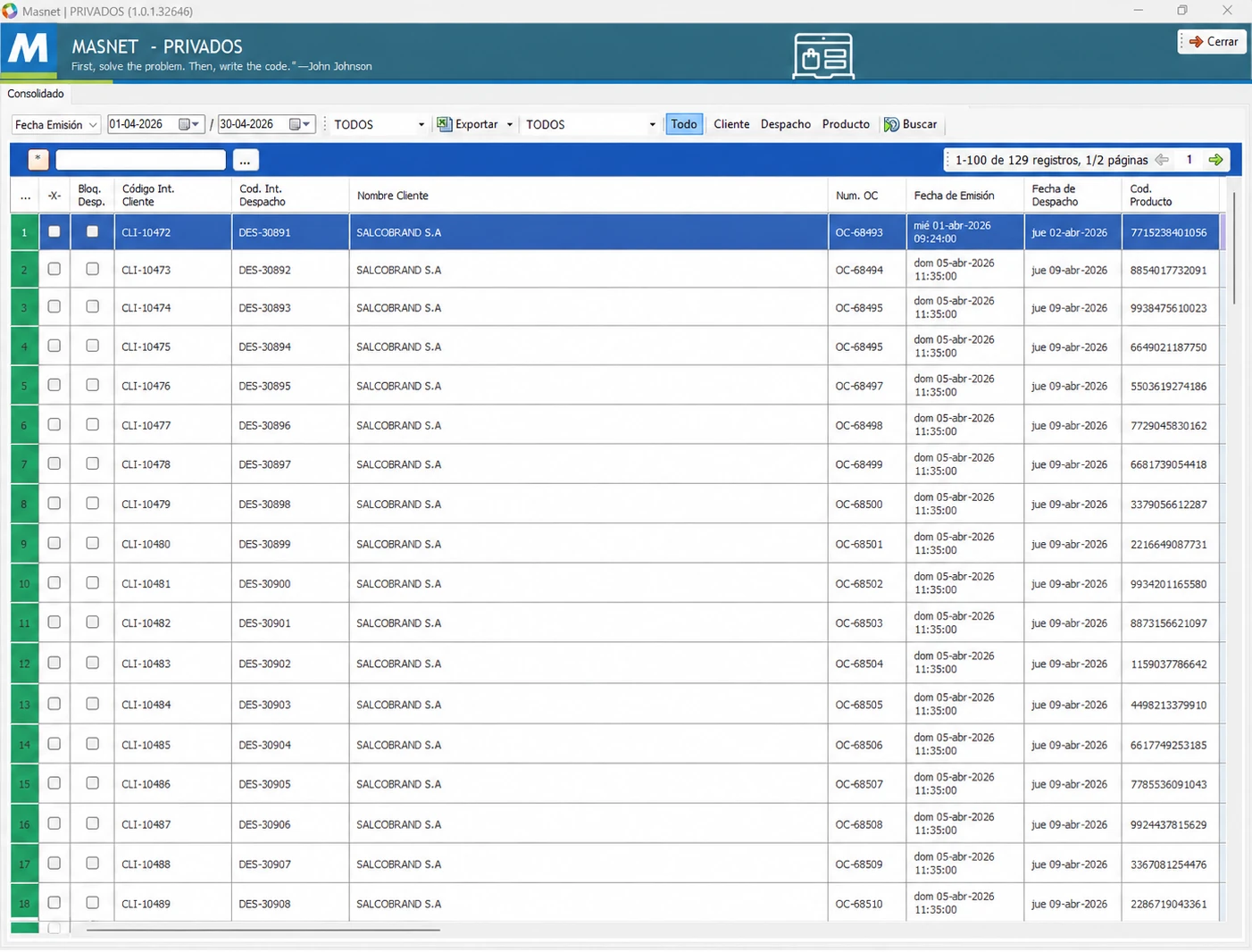Image resolution: width=1252 pixels, height=952 pixels.
Task: Sort by Num. OC column header
Action: click(x=867, y=196)
